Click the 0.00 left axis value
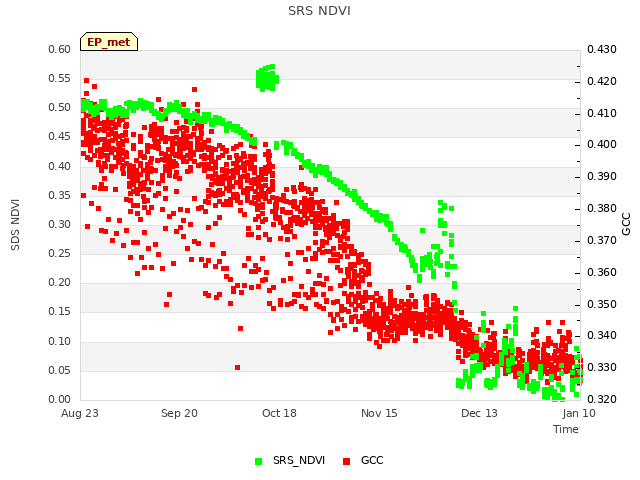This screenshot has width=640, height=480. (60, 399)
